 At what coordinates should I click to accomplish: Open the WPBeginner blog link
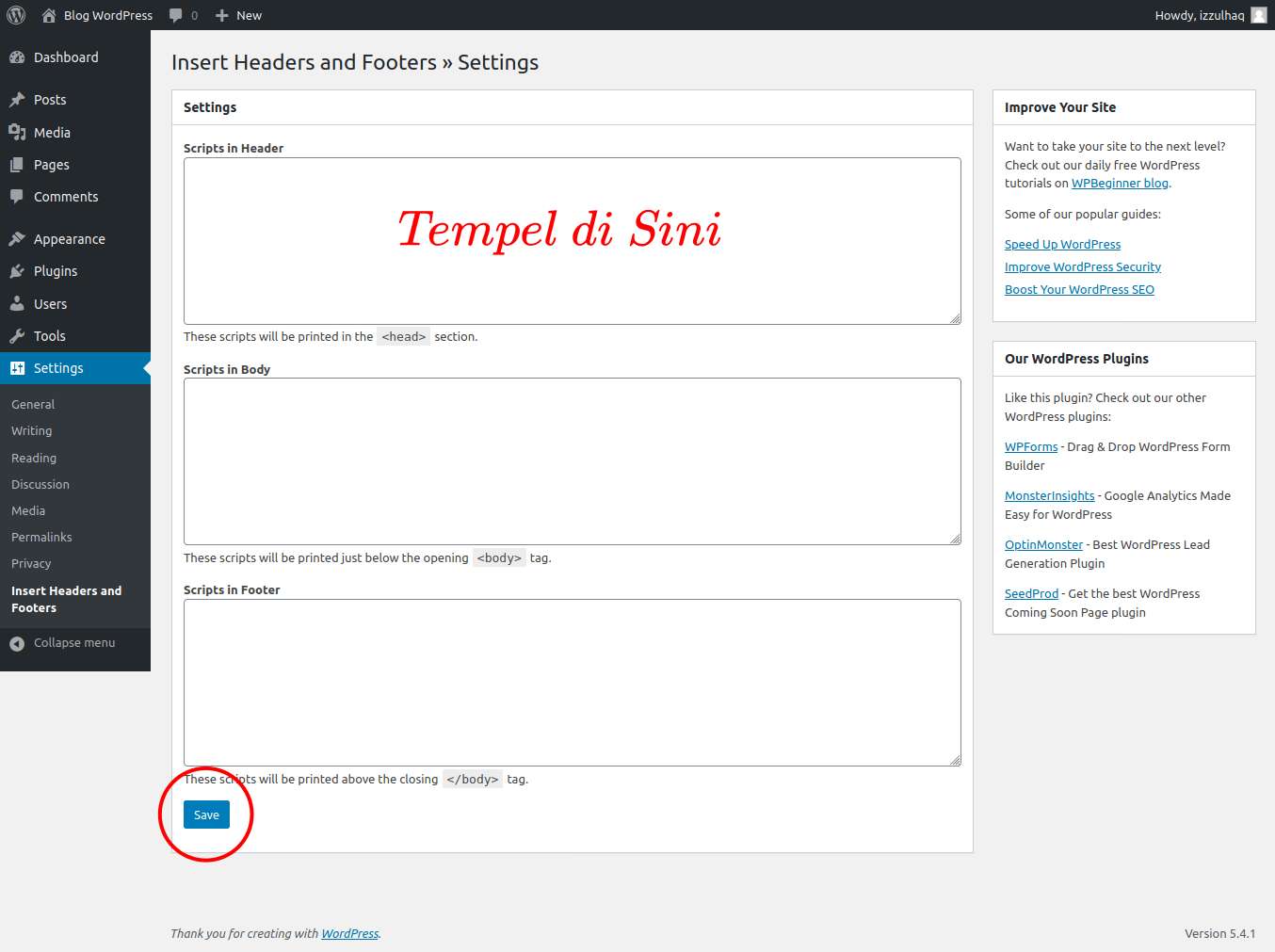coord(1119,184)
